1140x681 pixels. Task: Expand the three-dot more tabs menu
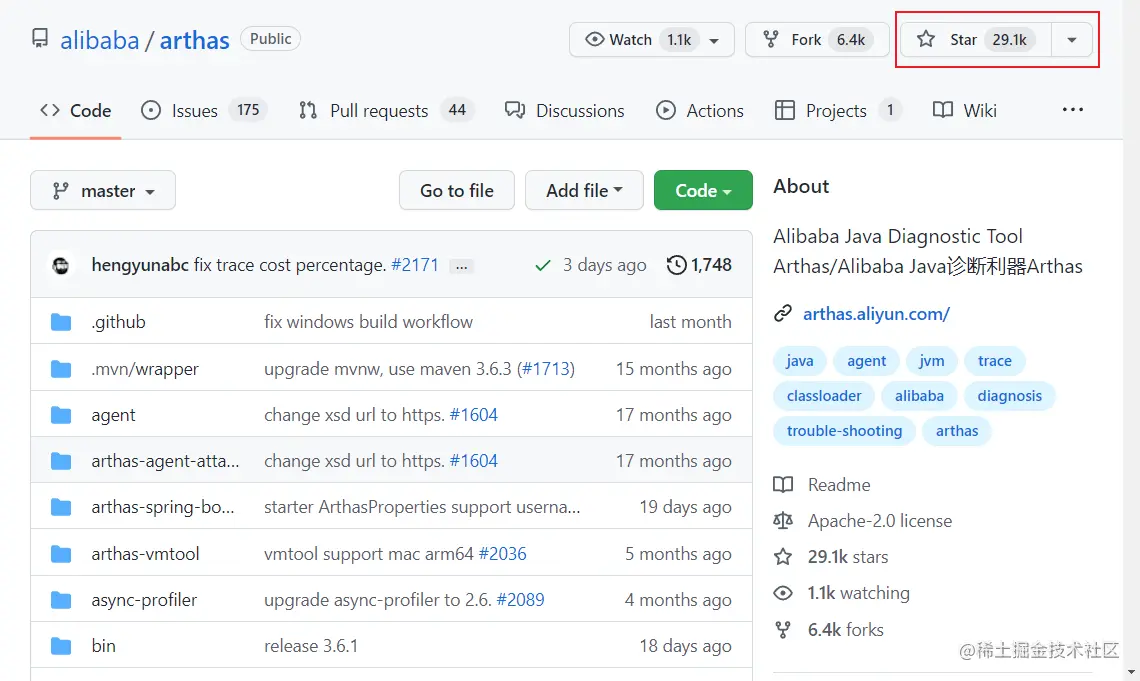1072,110
